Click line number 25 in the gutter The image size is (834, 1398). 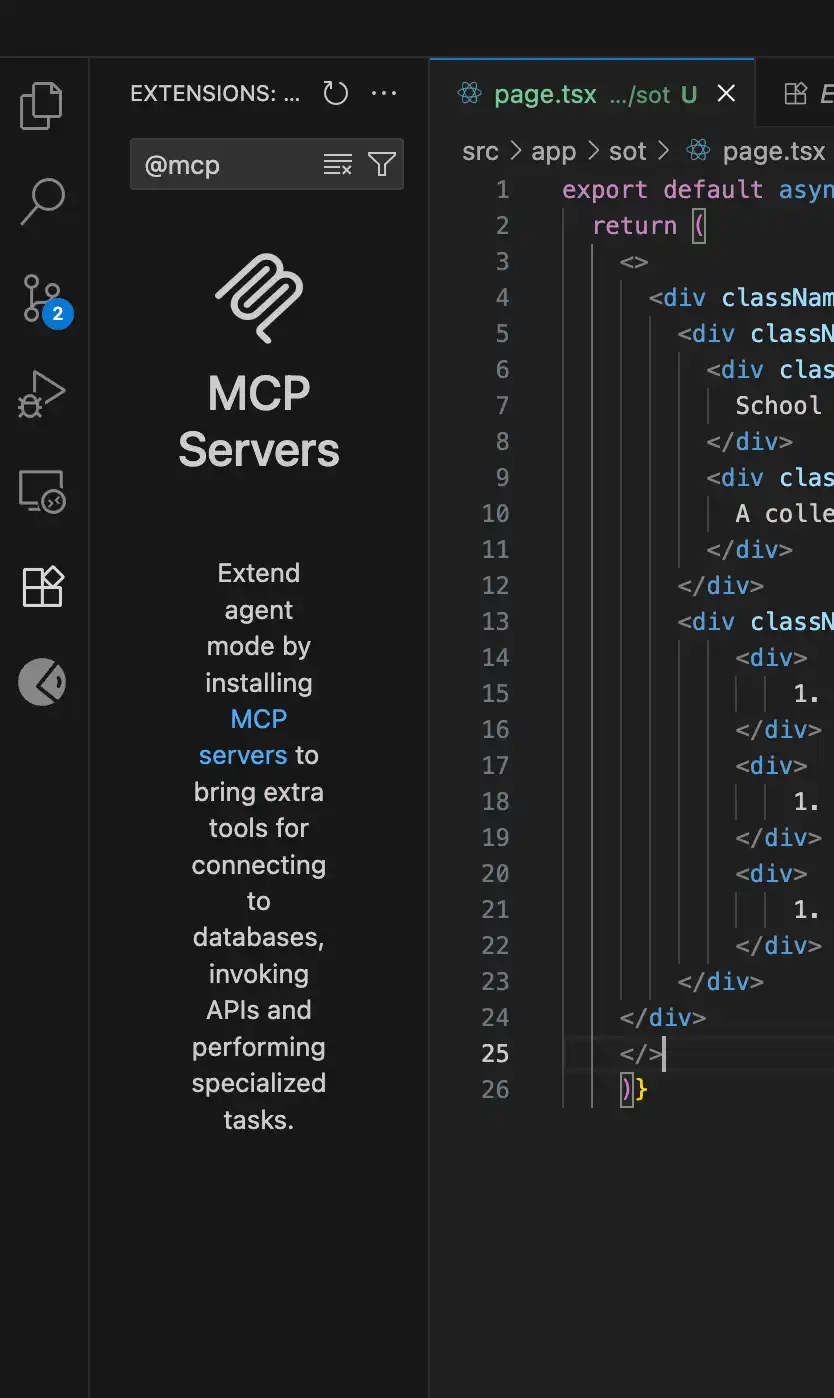[495, 1054]
